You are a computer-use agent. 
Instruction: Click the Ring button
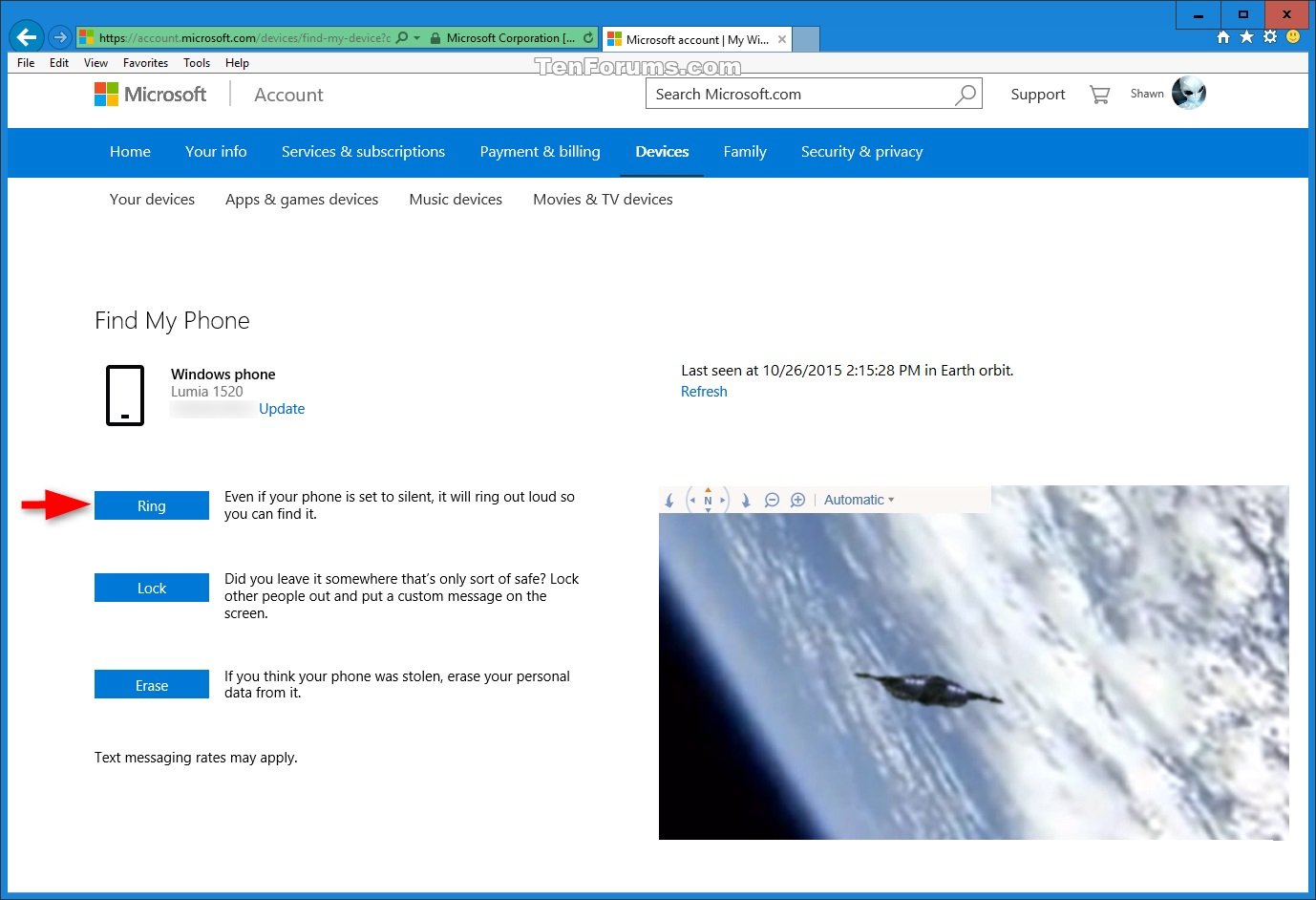tap(152, 505)
